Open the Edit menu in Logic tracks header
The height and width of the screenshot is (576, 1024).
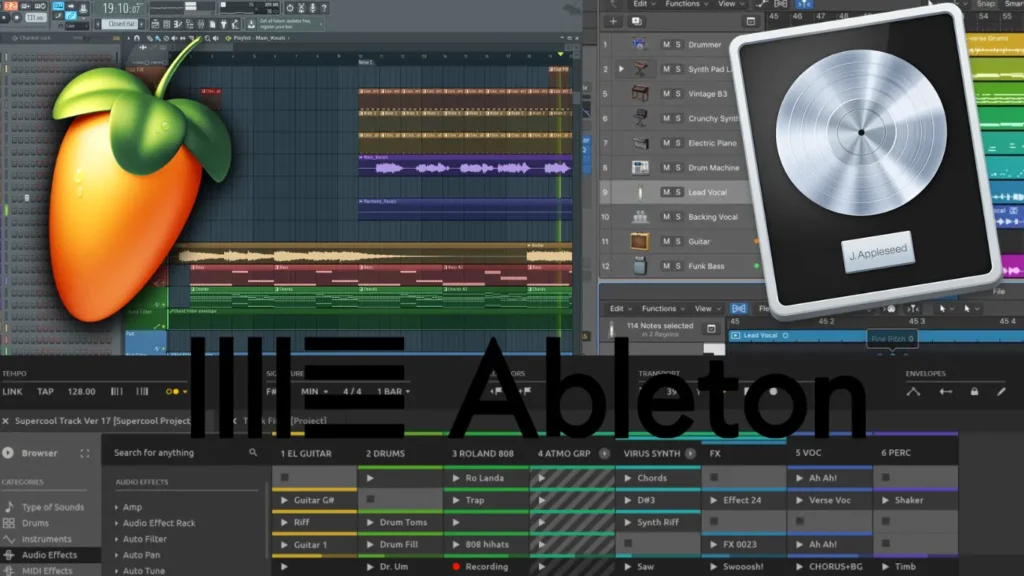pyautogui.click(x=644, y=4)
